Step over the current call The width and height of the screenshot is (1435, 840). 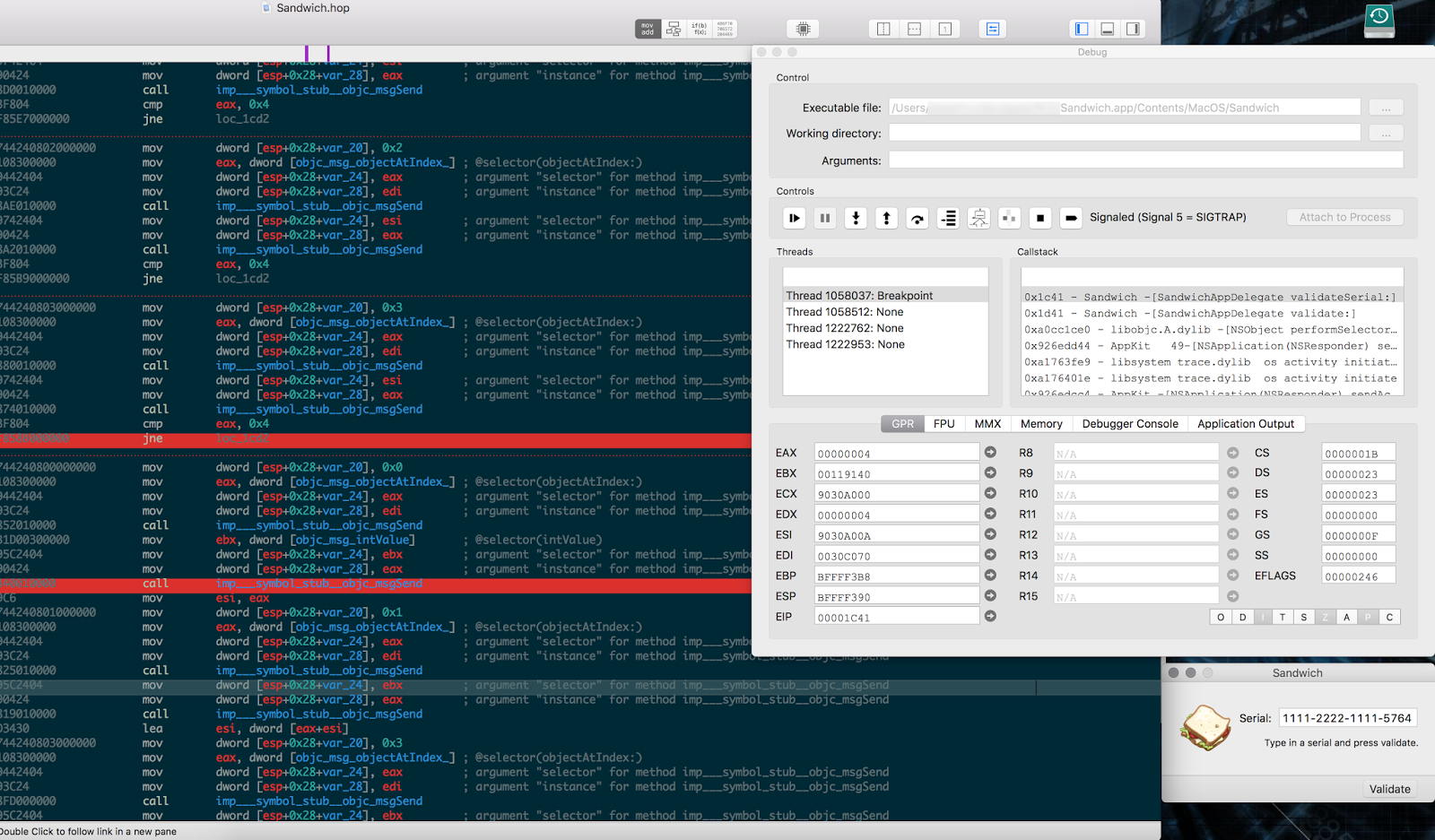917,217
